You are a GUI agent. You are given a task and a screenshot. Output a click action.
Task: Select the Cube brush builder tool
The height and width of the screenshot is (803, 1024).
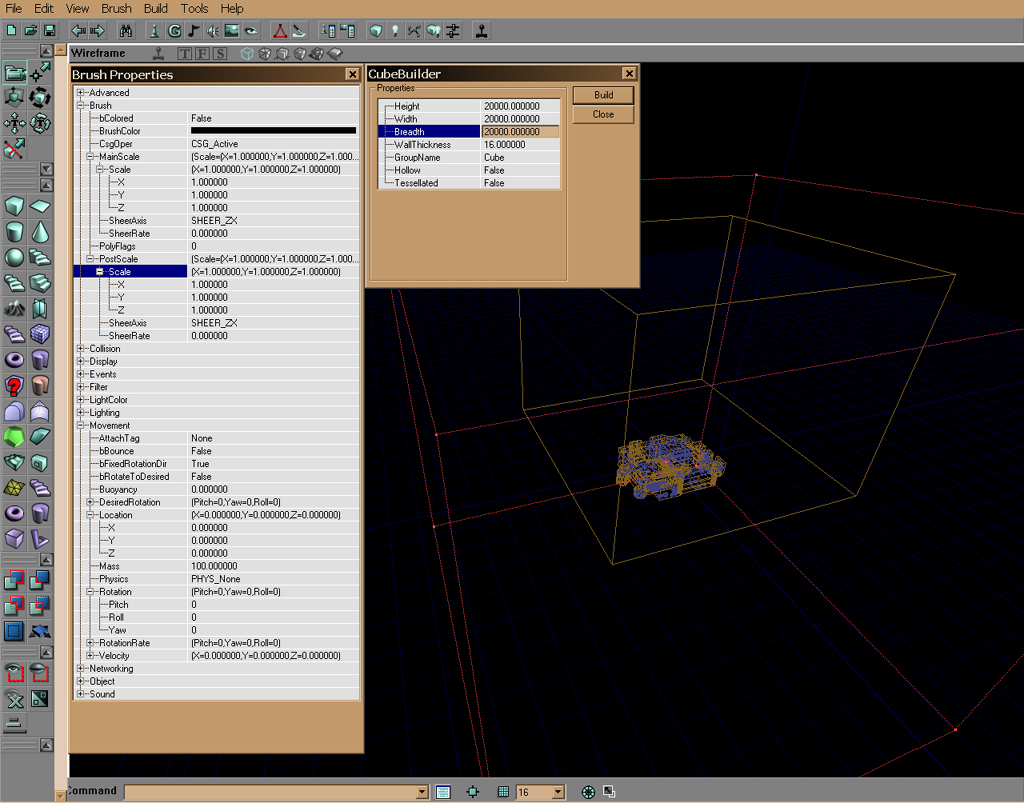pos(14,206)
